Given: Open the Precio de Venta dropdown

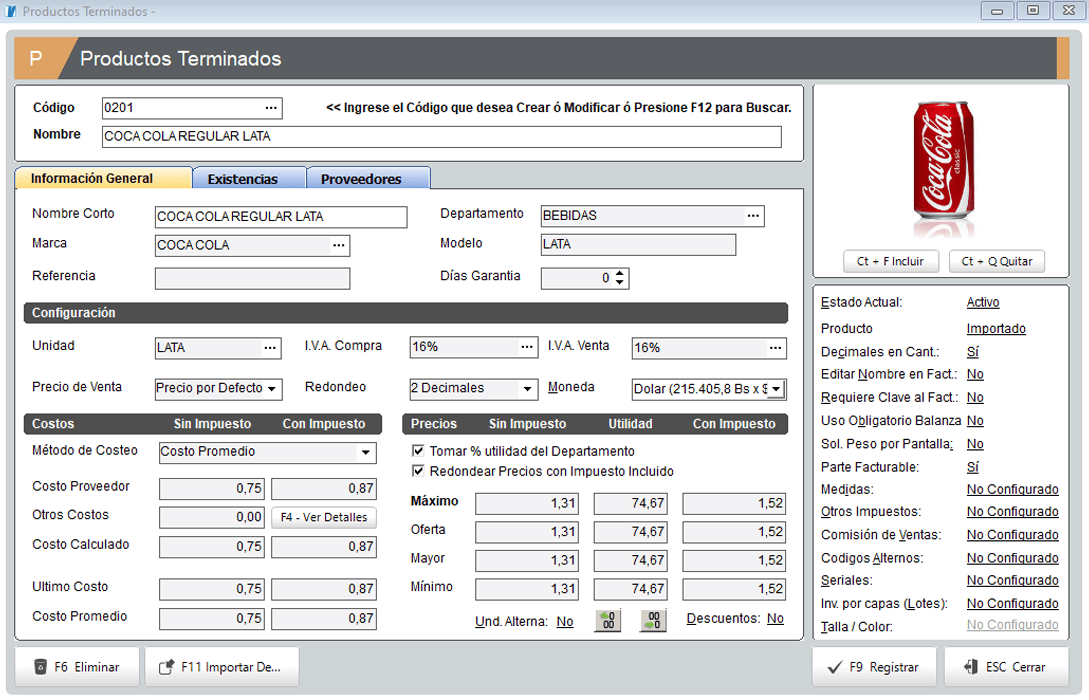Looking at the screenshot, I should 272,388.
